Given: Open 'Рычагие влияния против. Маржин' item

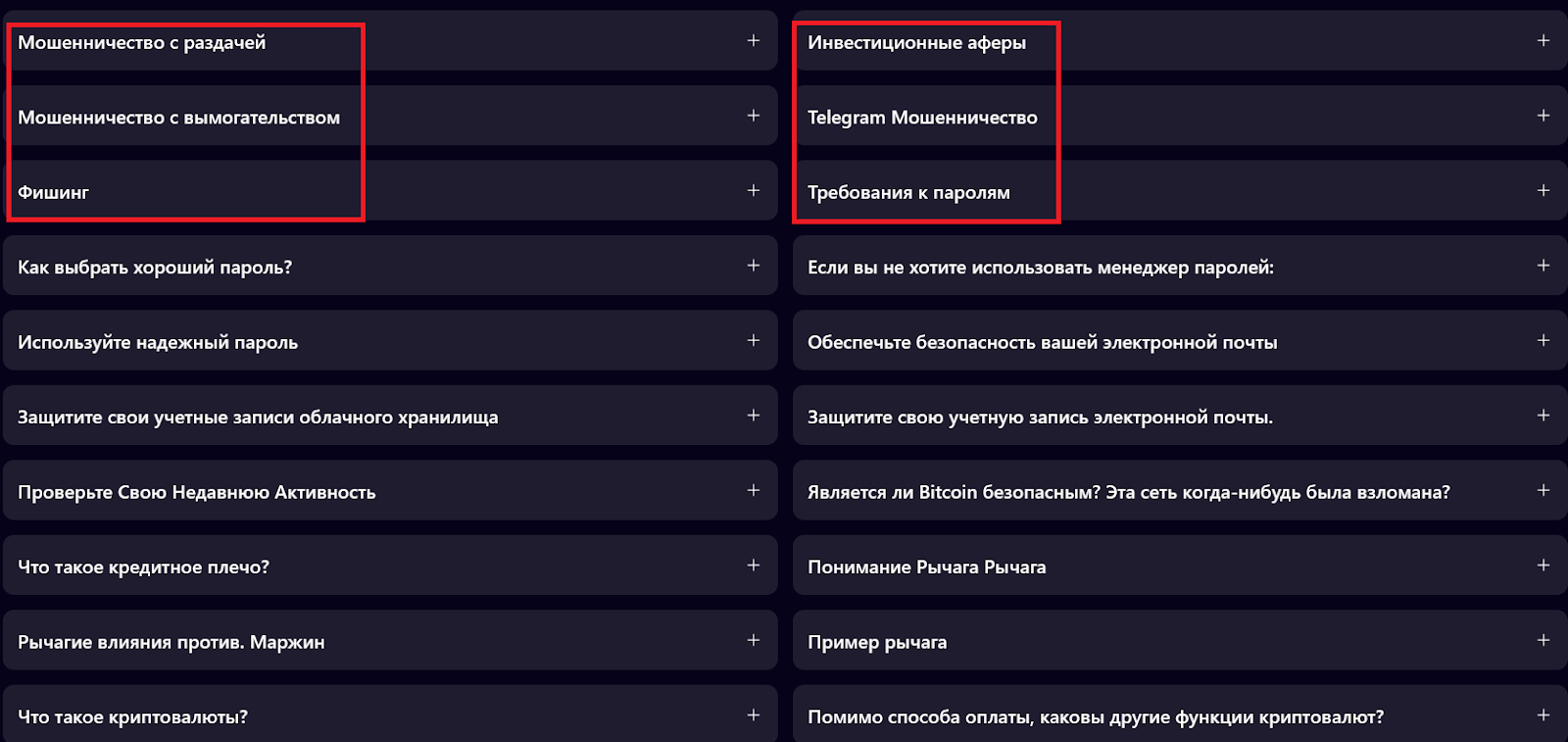Looking at the screenshot, I should (x=753, y=641).
